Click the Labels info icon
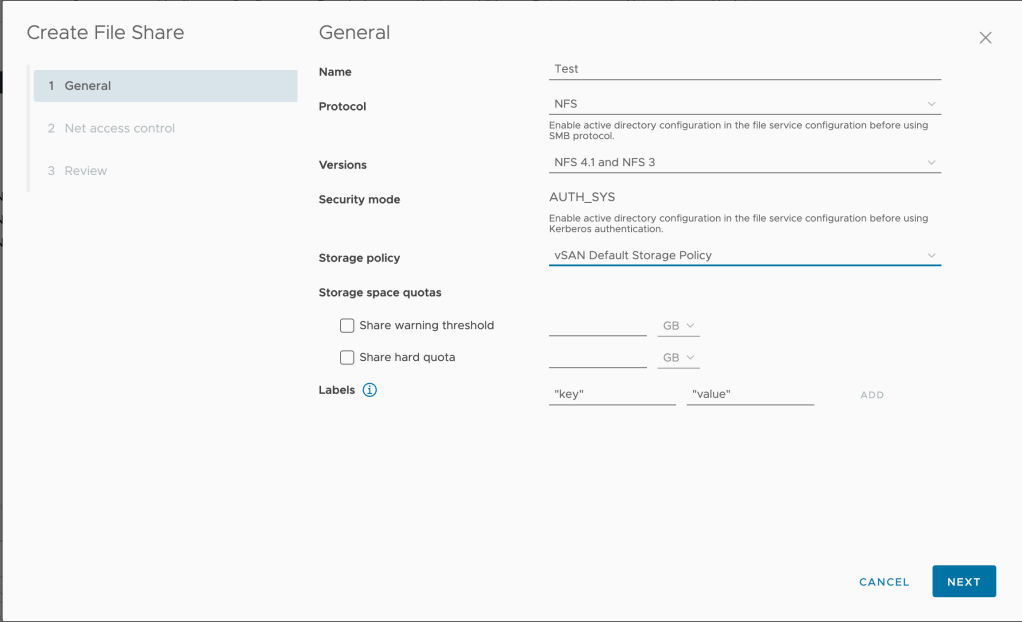1022x622 pixels. click(369, 390)
